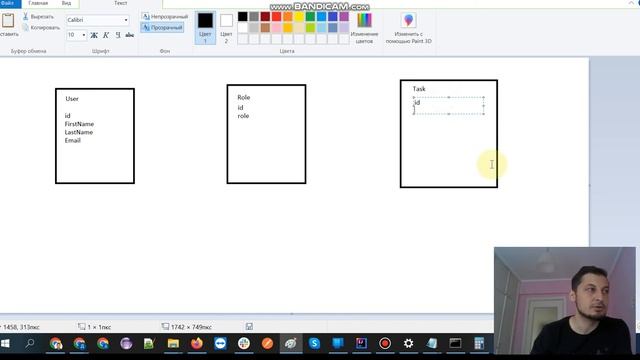Click the role field text under id

[243, 116]
